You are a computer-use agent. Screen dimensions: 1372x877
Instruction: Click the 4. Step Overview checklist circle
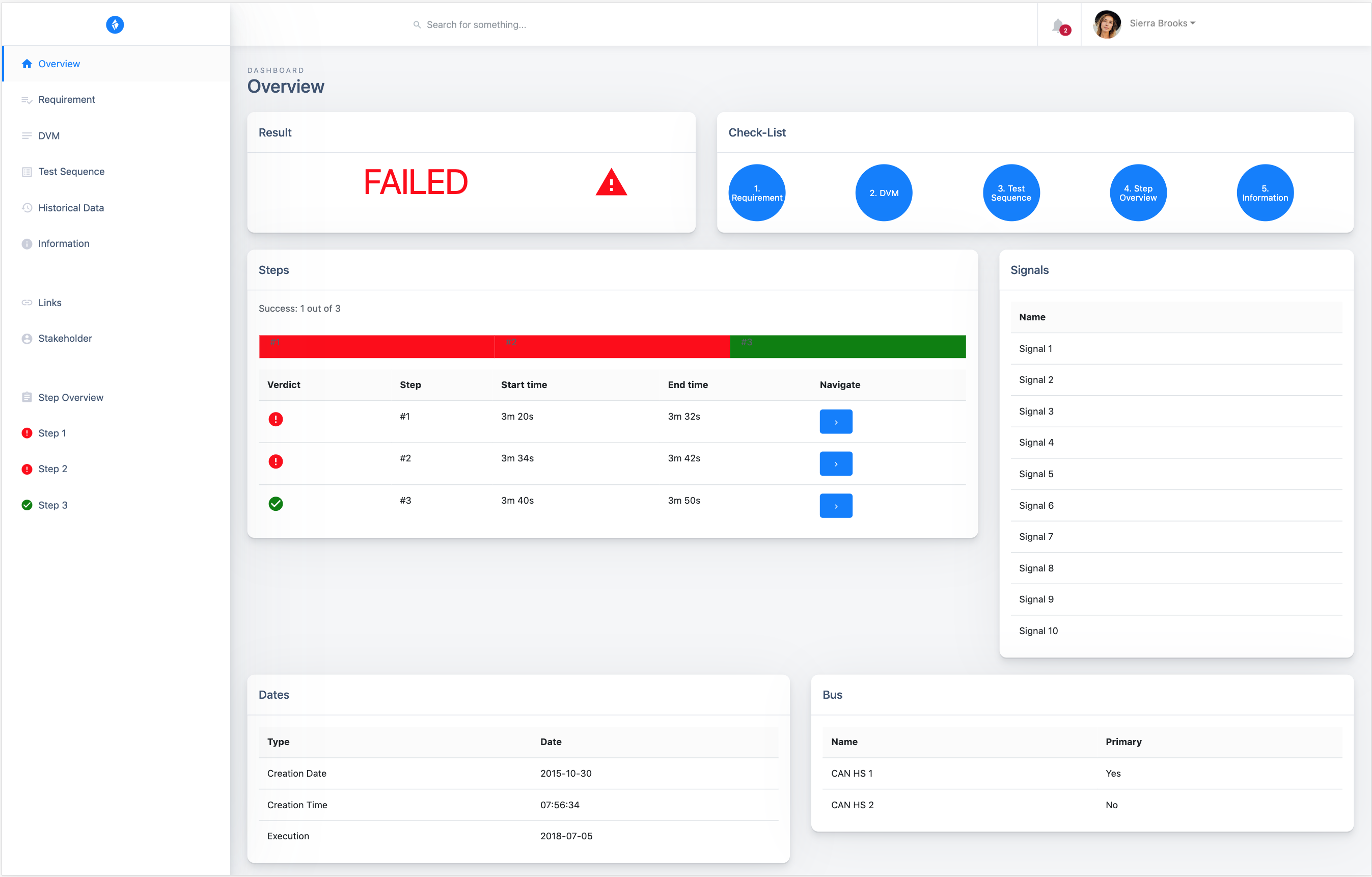point(1138,193)
